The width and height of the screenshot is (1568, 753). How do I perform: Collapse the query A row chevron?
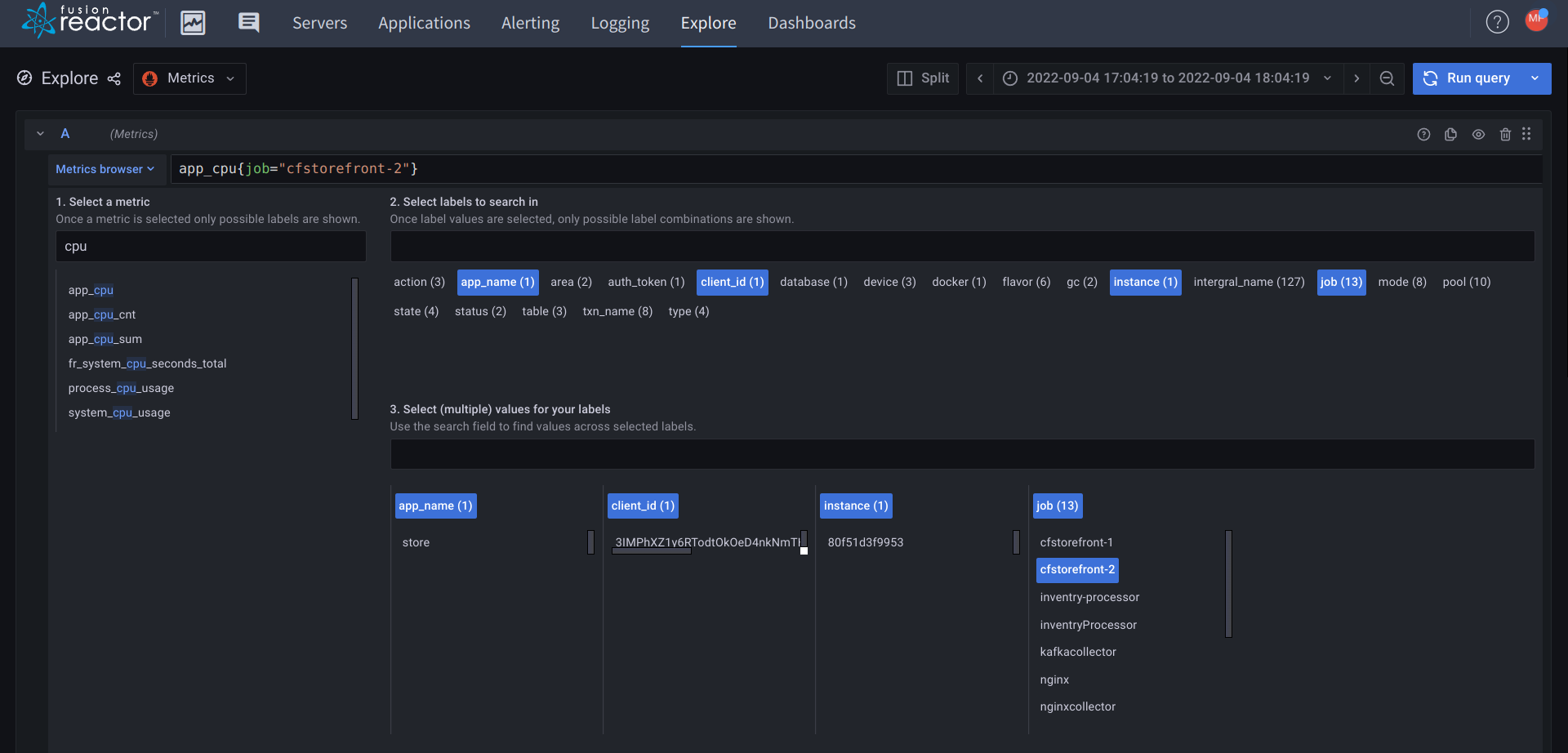pyautogui.click(x=39, y=133)
